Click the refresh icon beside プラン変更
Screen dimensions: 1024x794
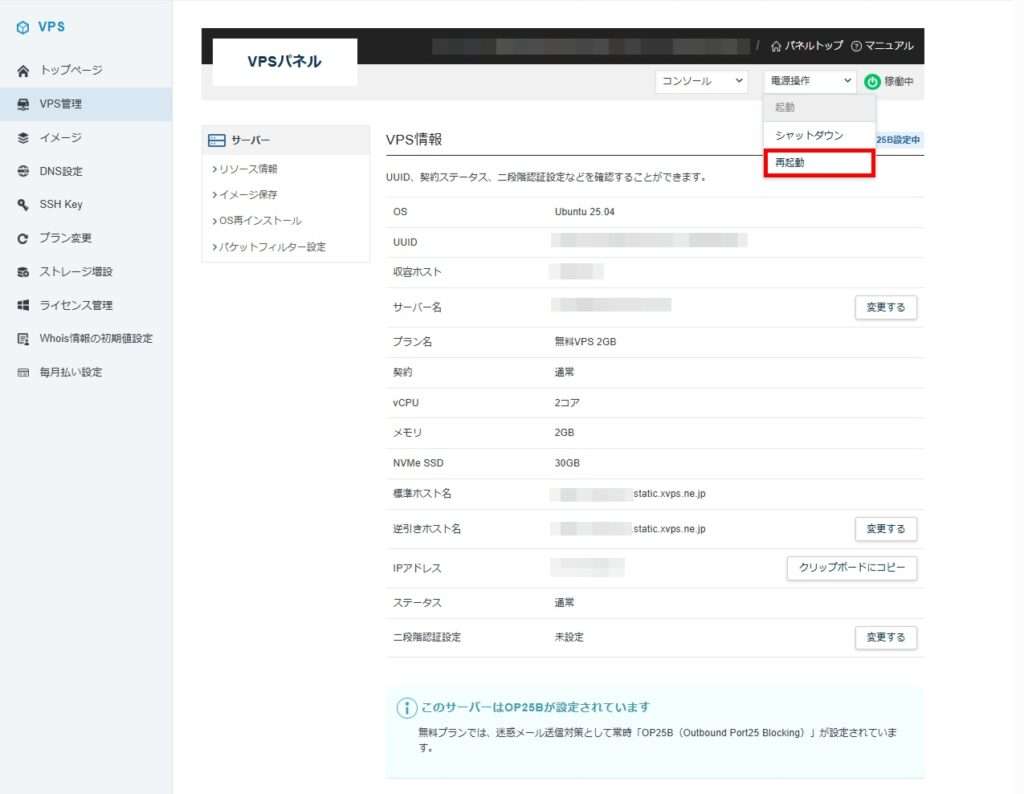(23, 239)
